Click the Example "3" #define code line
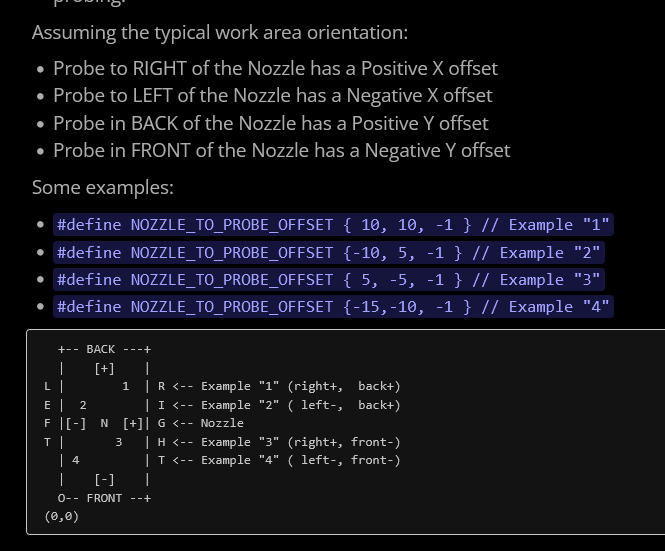Image resolution: width=665 pixels, height=551 pixels. [x=328, y=279]
